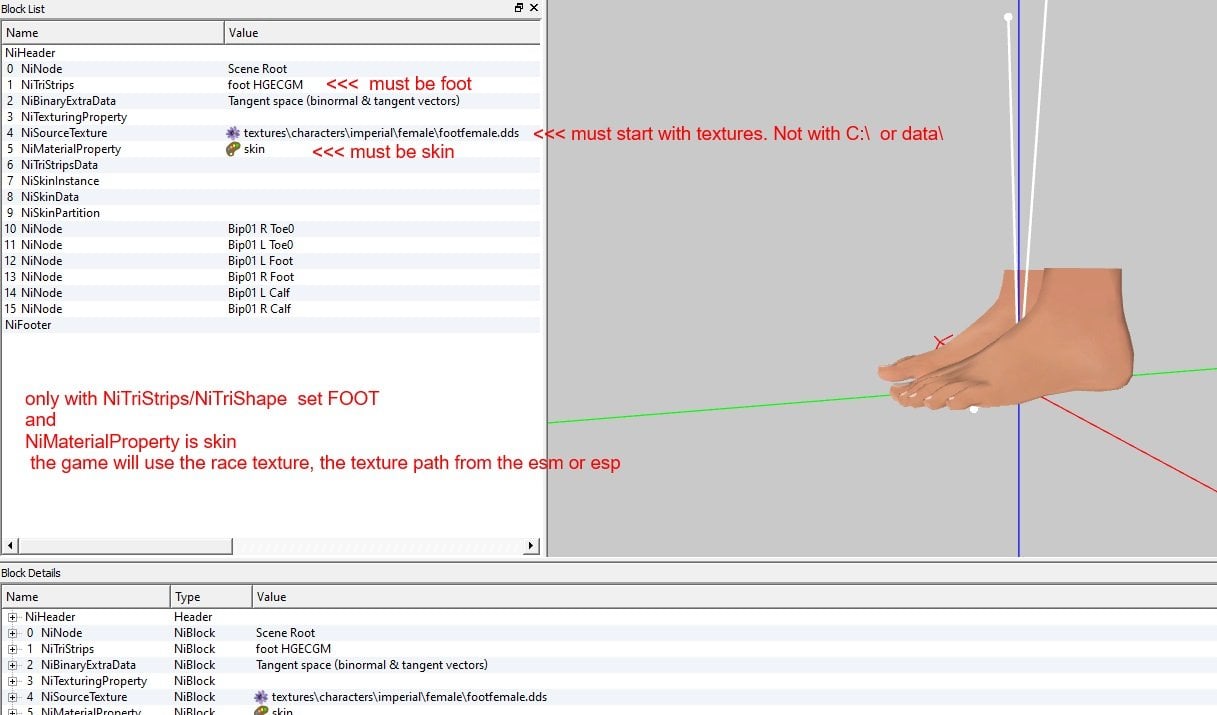This screenshot has height=715, width=1217.
Task: Select 8 NiSkinData in Block List
Action: click(270, 197)
